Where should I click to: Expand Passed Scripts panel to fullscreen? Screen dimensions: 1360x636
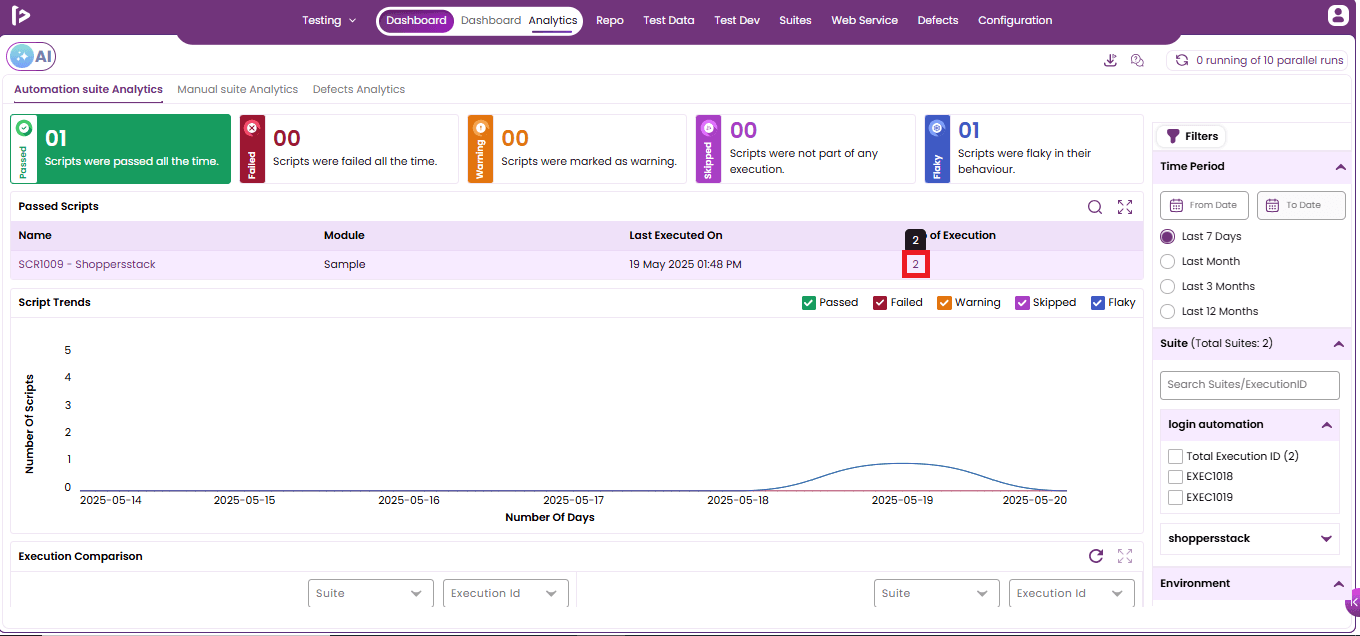(1125, 207)
